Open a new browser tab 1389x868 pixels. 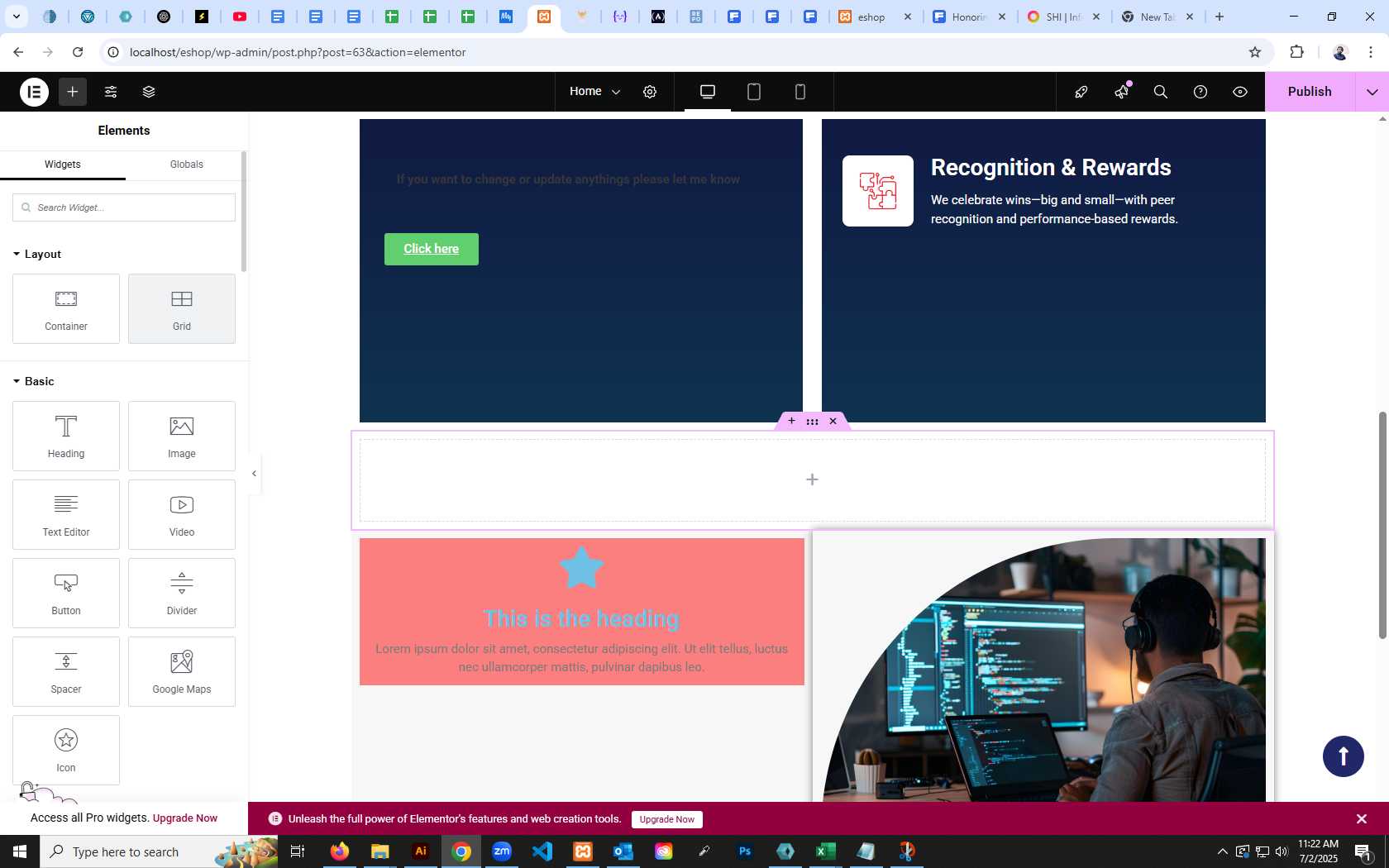[1220, 17]
